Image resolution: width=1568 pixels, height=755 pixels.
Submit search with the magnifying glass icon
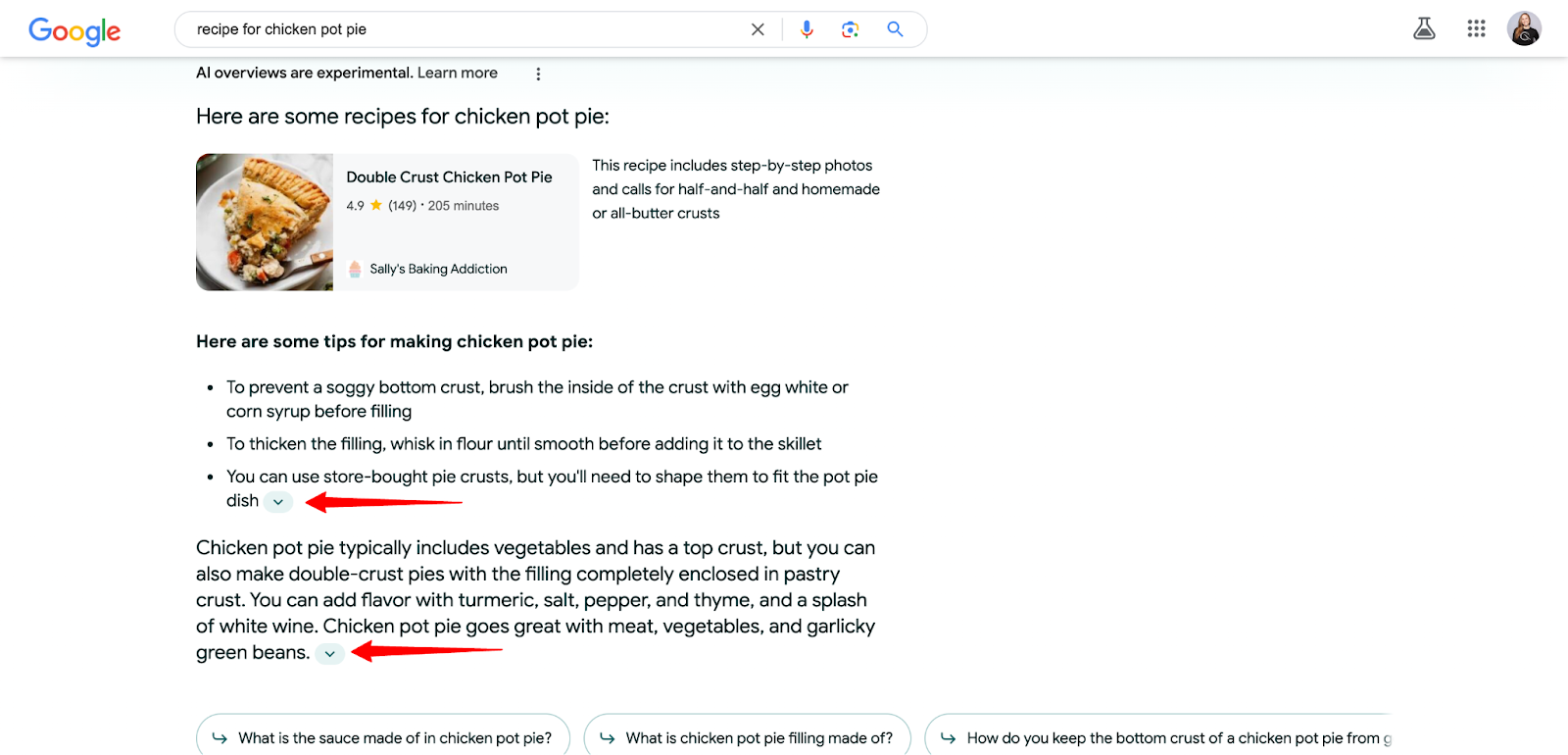pyautogui.click(x=895, y=29)
